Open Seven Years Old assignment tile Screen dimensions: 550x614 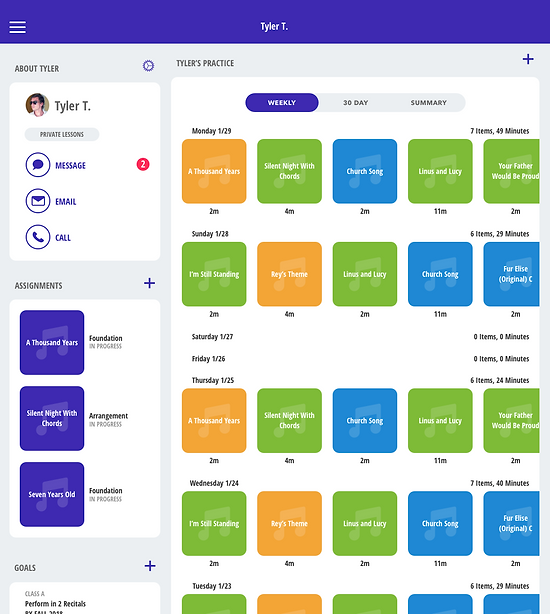click(52, 494)
